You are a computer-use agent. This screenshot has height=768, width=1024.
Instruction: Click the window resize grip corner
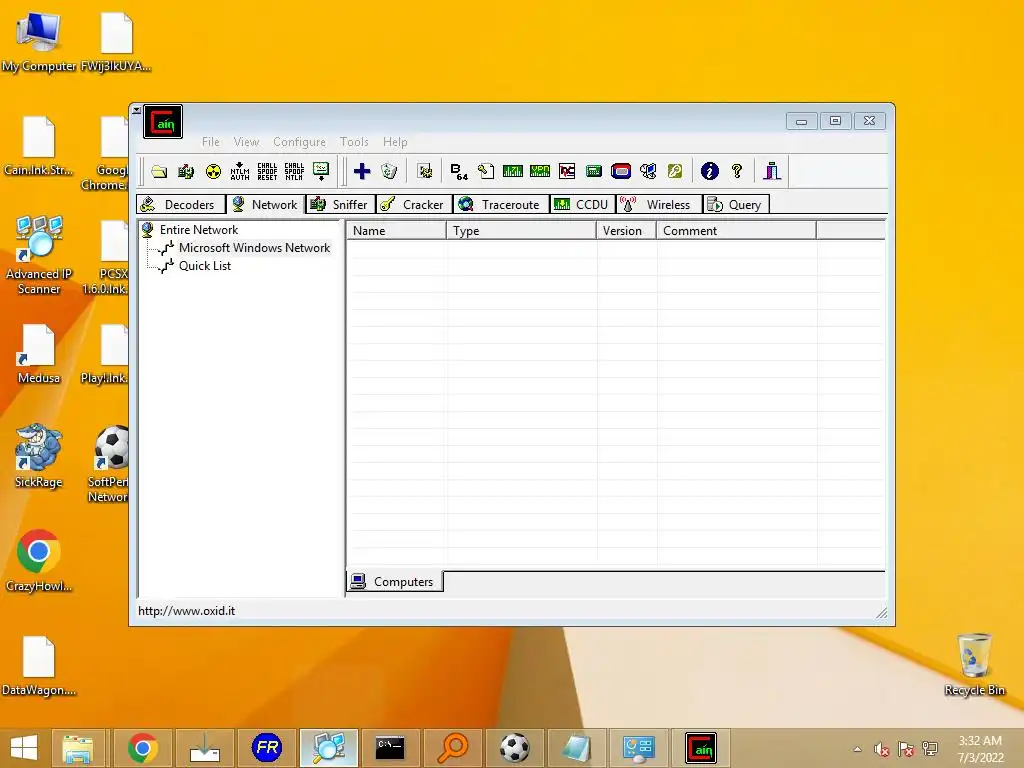[x=881, y=612]
